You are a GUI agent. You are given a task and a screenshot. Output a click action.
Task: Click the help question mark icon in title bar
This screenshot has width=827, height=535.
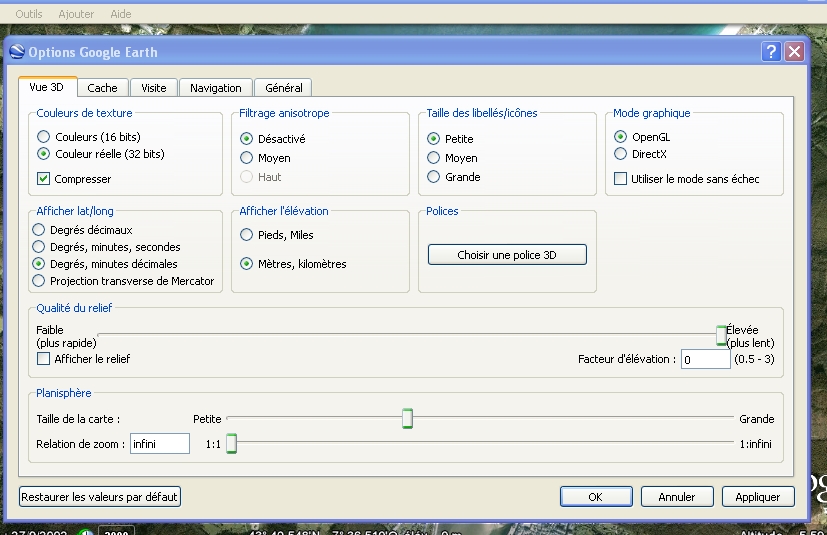[770, 52]
